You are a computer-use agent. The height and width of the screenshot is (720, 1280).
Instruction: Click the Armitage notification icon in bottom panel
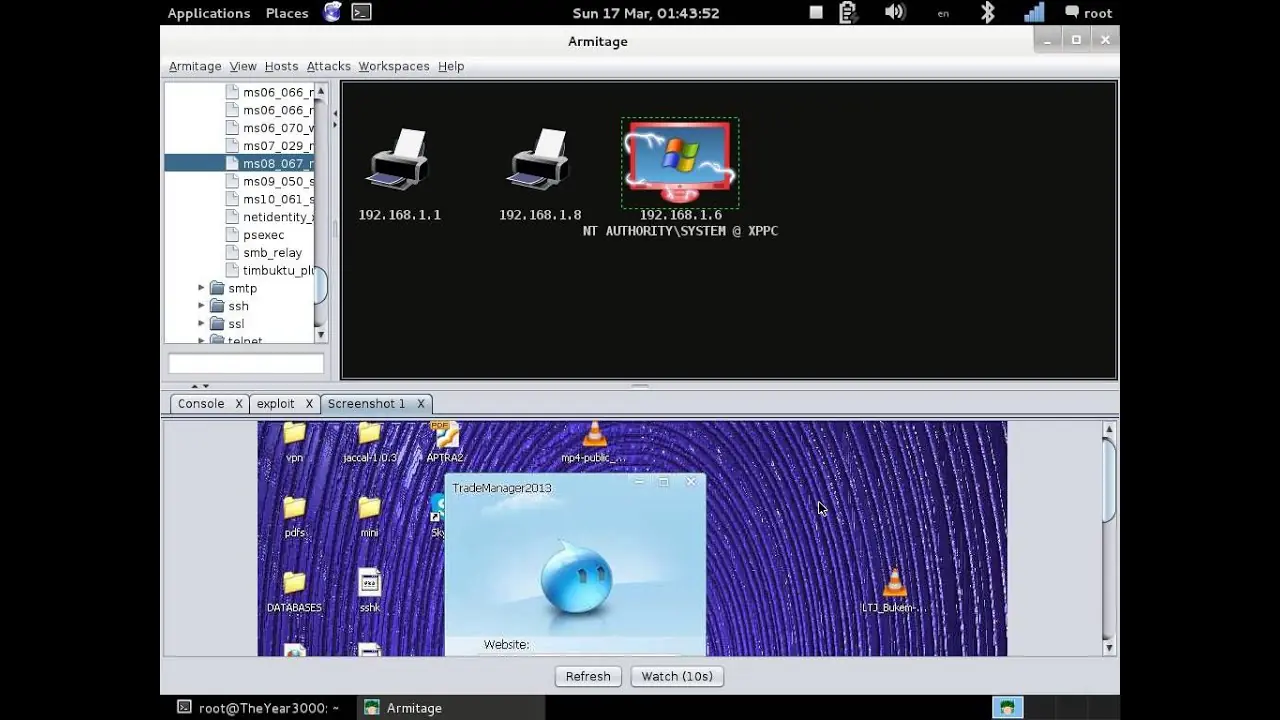pyautogui.click(x=1007, y=707)
